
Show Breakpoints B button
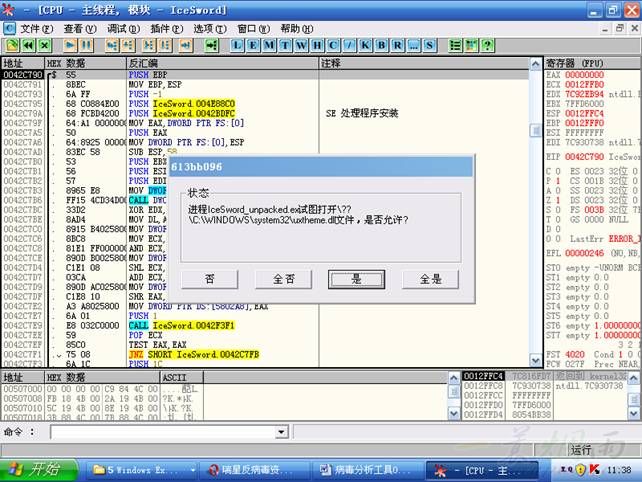pyautogui.click(x=381, y=45)
